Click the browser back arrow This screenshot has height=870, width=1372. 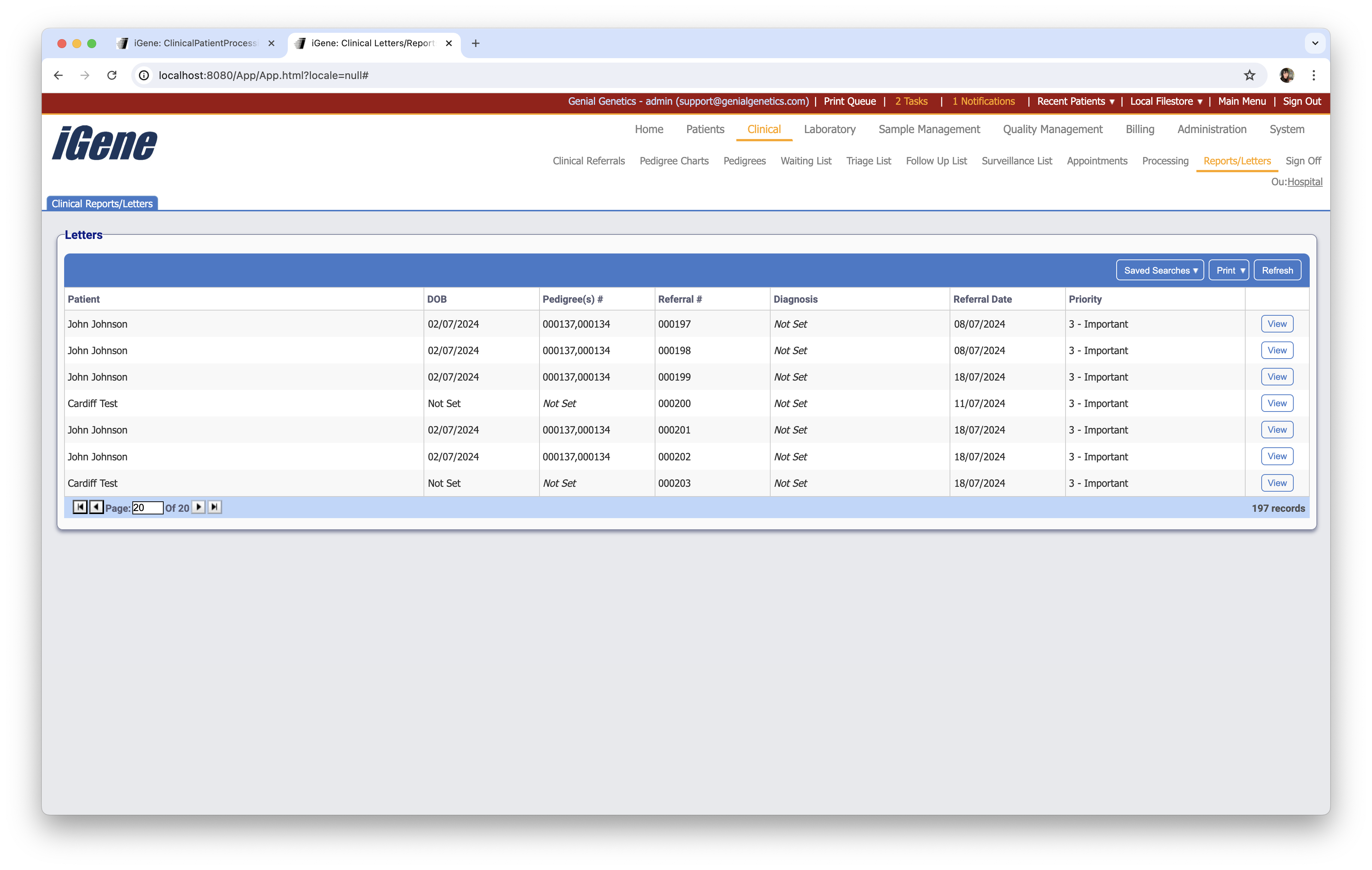tap(58, 75)
